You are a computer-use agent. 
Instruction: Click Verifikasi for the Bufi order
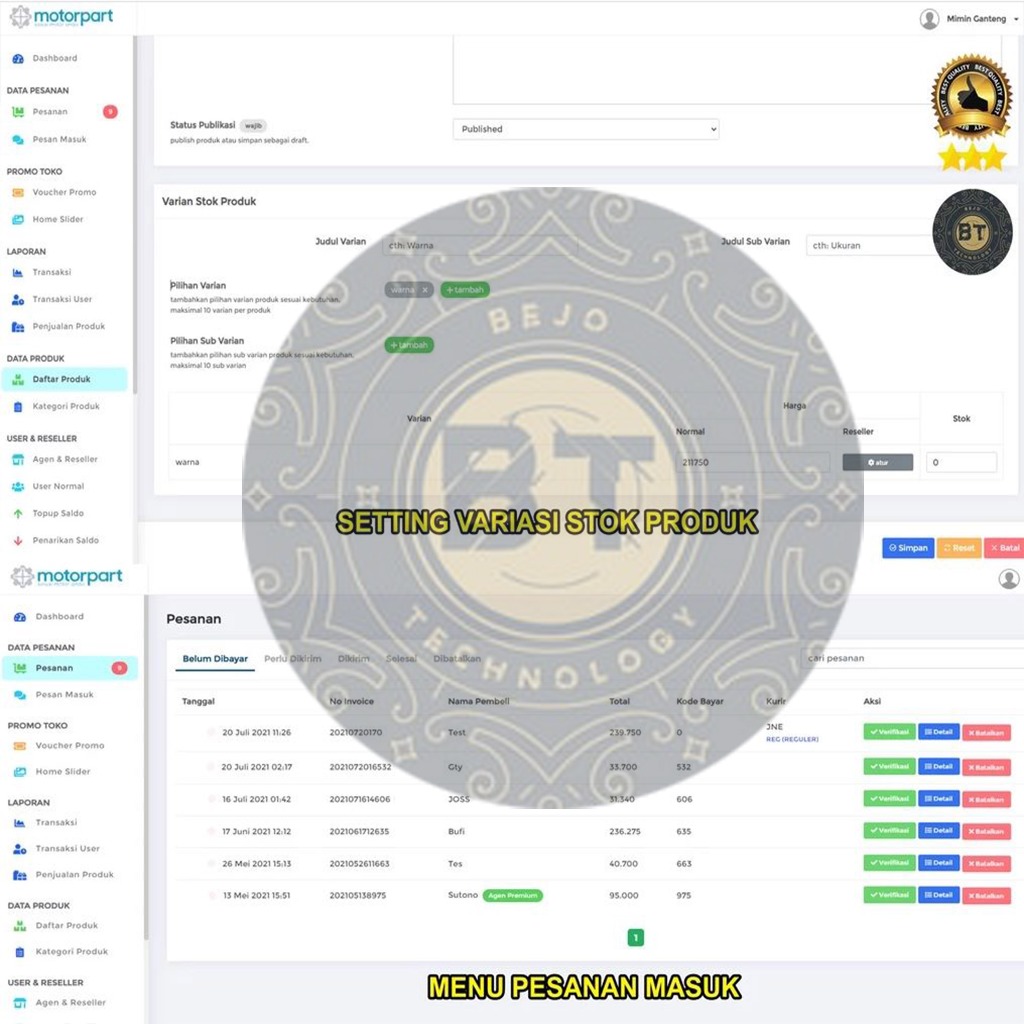coord(889,831)
